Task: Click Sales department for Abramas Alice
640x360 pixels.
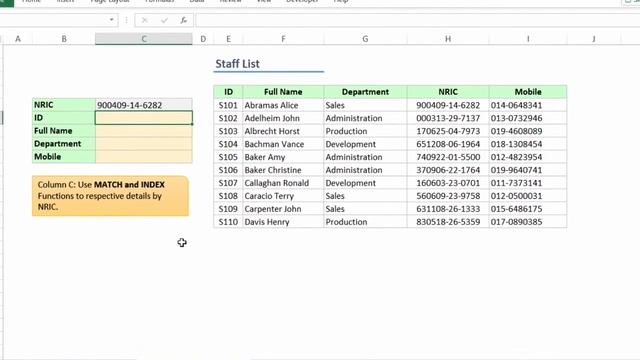Action: click(365, 105)
